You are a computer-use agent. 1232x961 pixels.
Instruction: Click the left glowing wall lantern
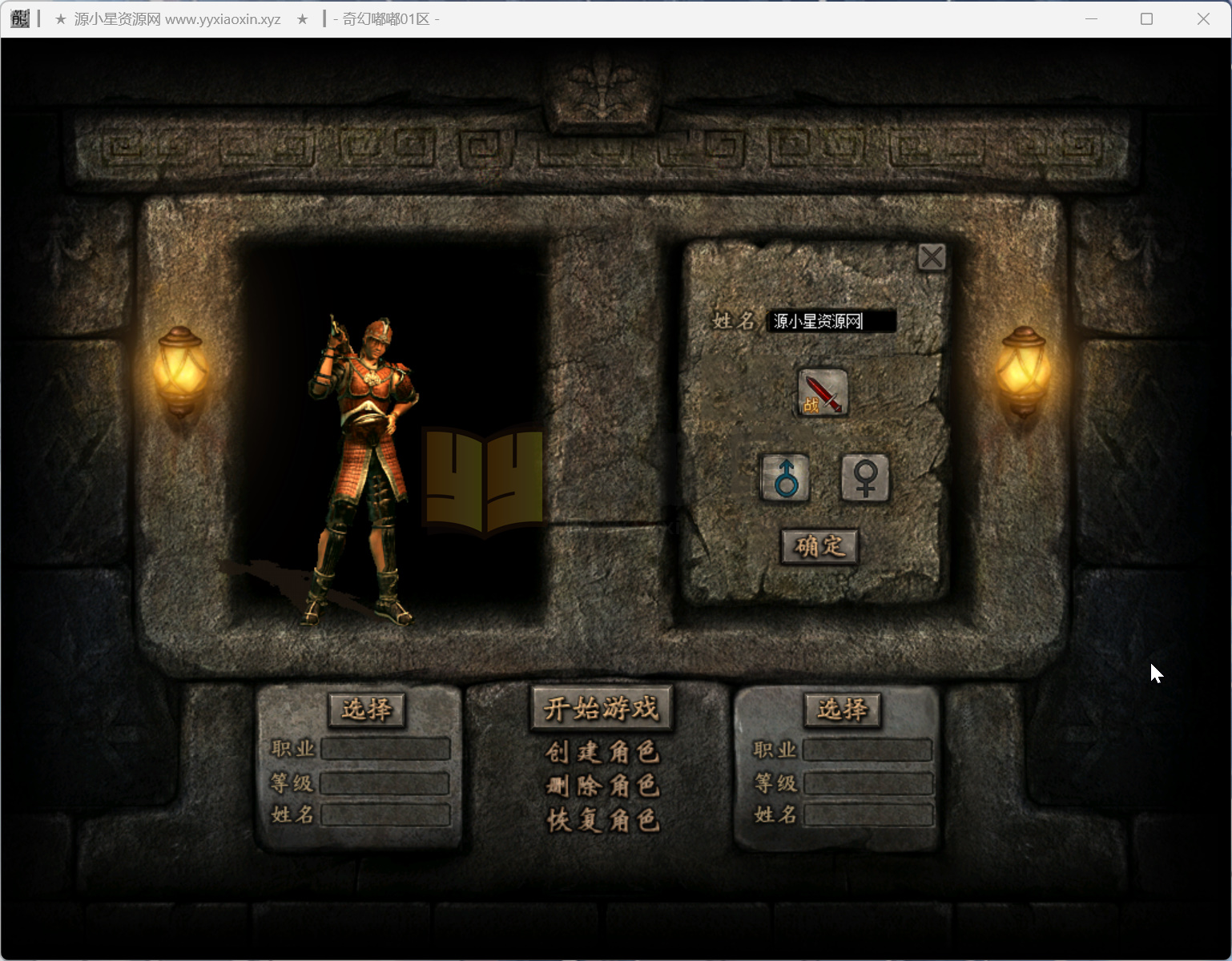[180, 371]
